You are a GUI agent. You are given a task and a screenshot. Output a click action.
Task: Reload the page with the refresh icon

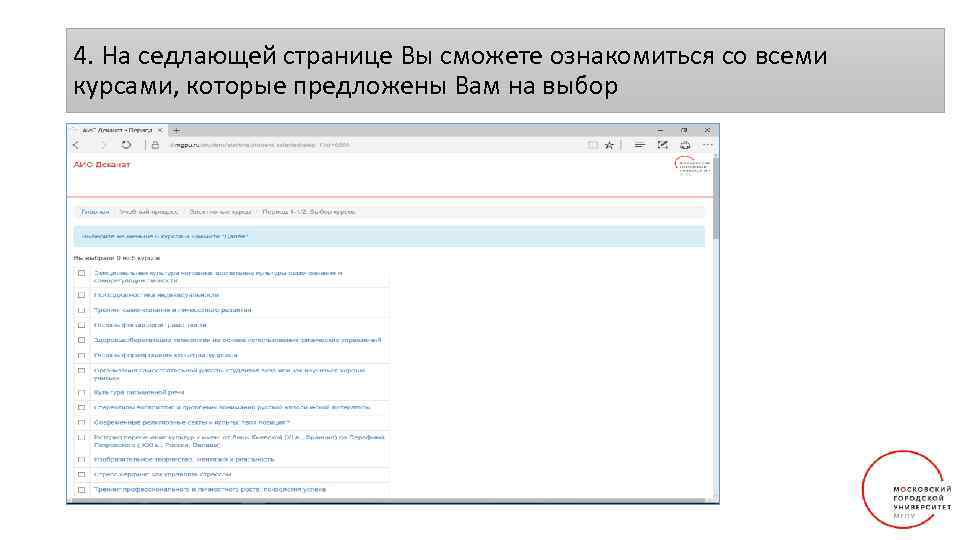point(126,145)
